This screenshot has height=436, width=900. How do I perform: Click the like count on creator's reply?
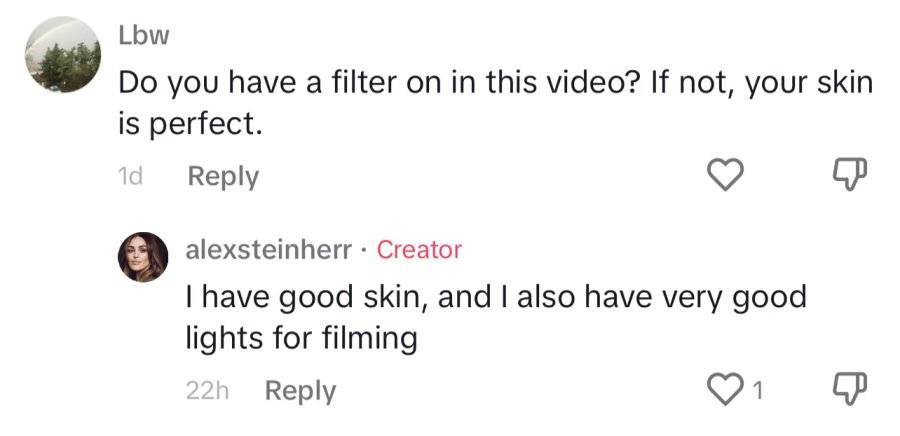point(757,391)
